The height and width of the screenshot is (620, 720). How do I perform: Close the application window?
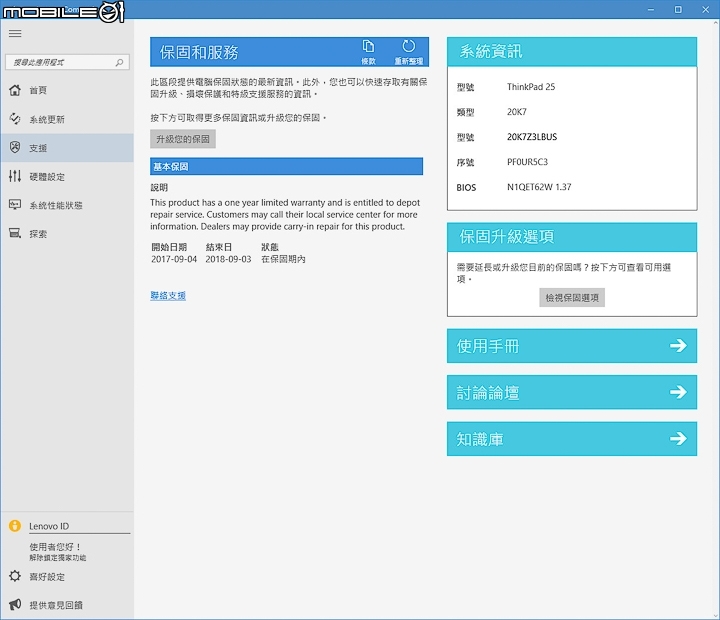coord(706,10)
